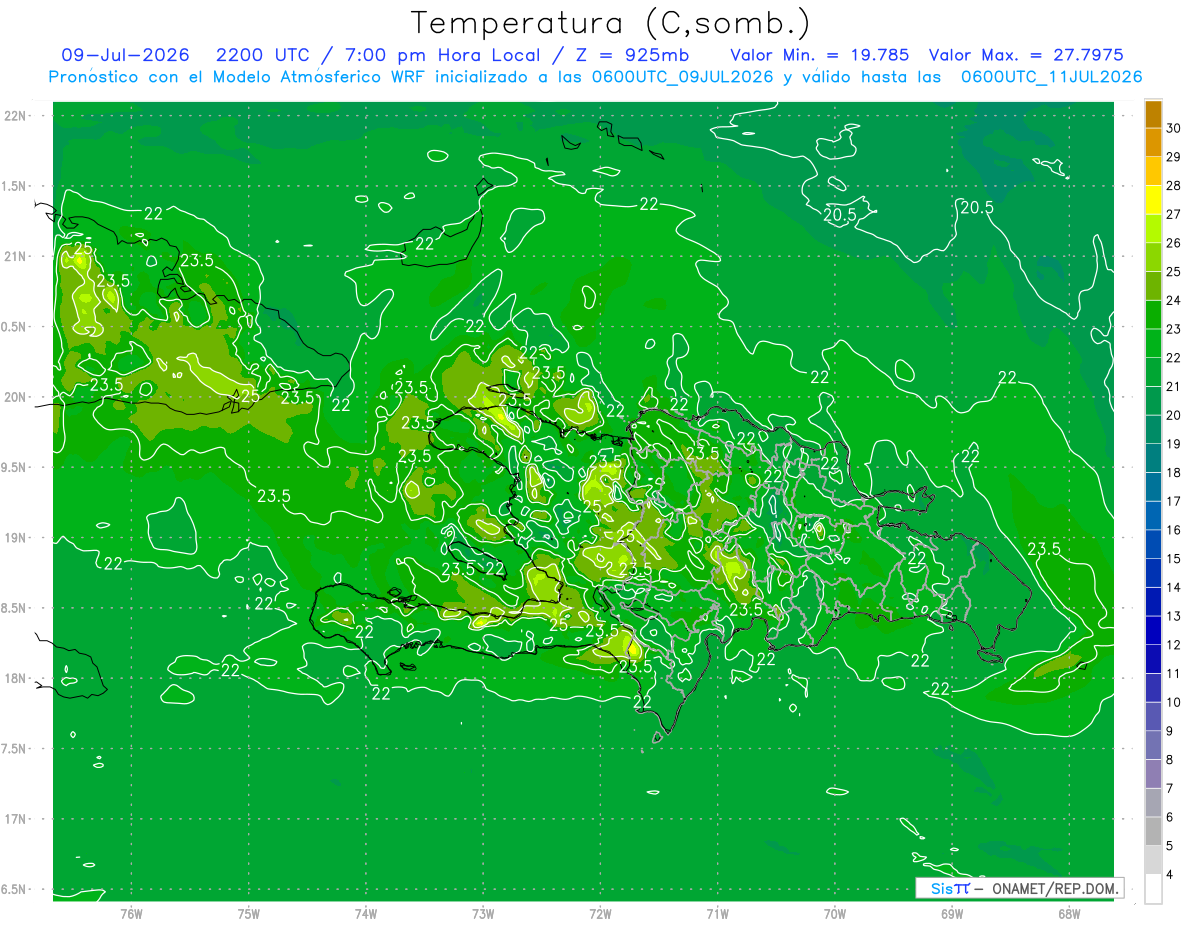This screenshot has height=927, width=1200.
Task: Click legend value '30' on the color scale
Action: [1173, 128]
